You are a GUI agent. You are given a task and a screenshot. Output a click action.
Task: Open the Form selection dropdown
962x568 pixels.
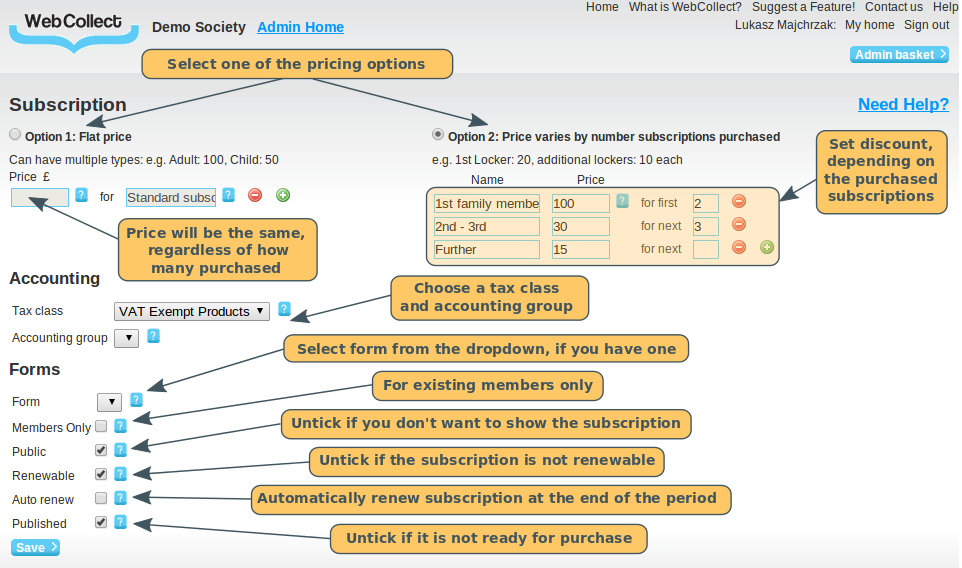coord(109,402)
